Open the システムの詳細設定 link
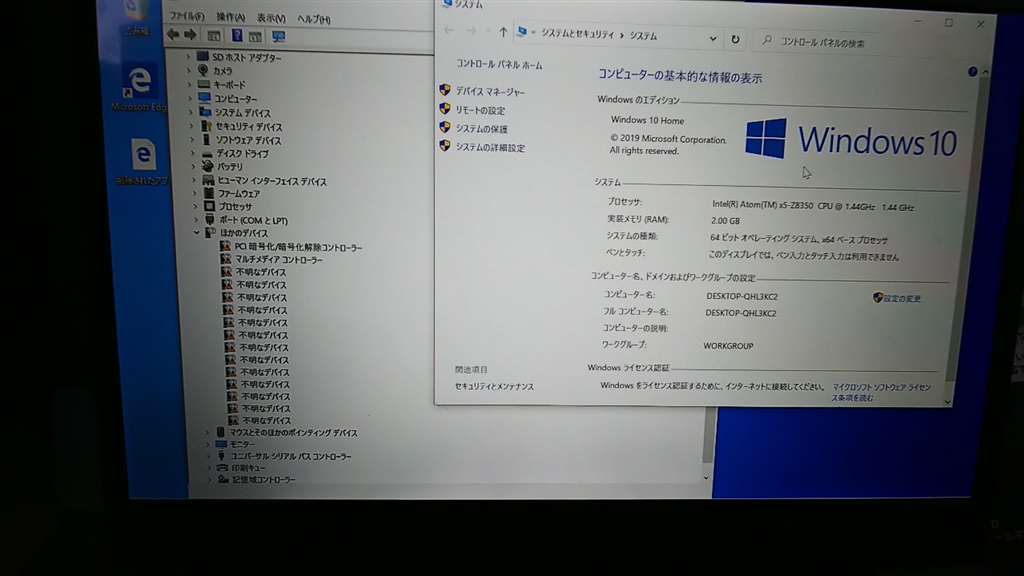Viewport: 1024px width, 576px height. point(490,148)
